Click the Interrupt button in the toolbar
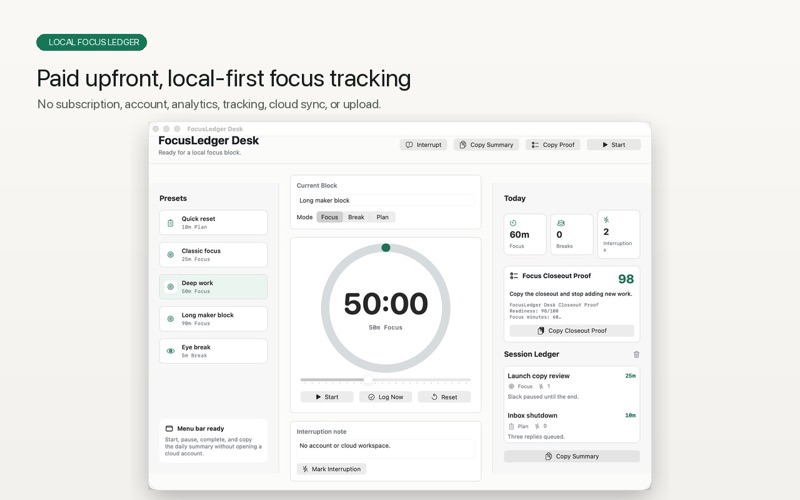Screen dimensions: 800x500 (x=423, y=145)
